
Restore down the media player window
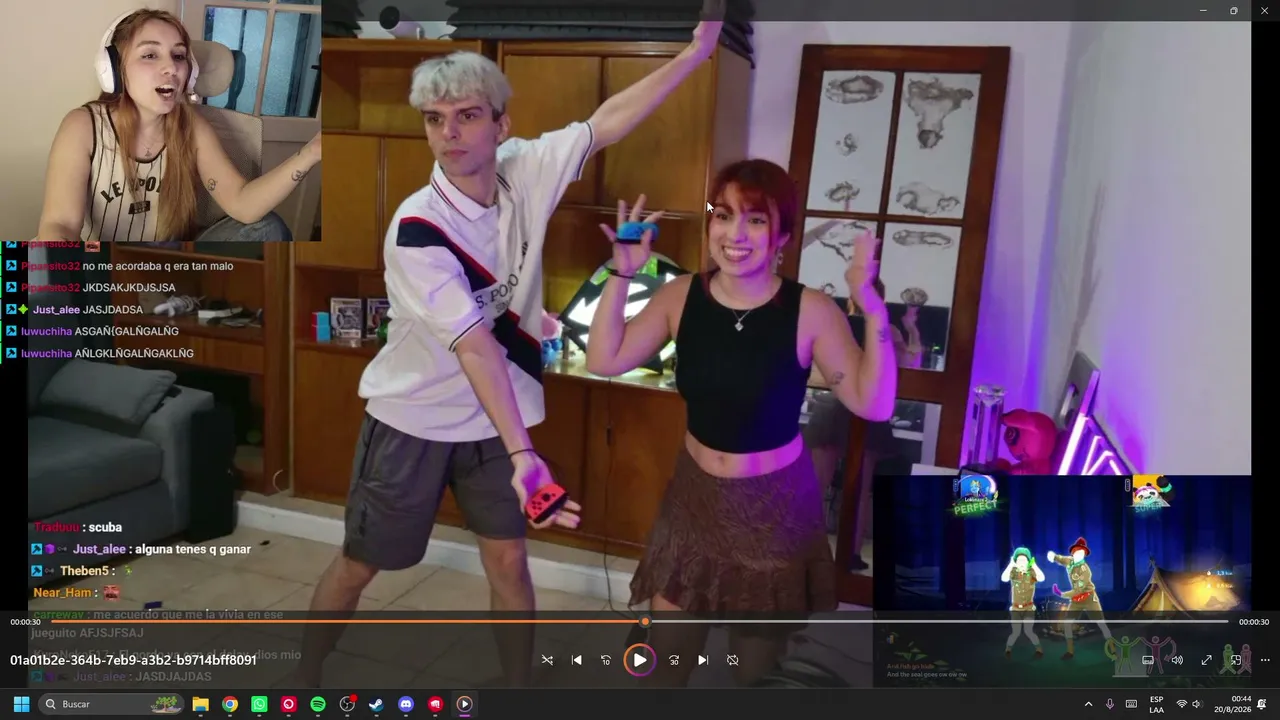tap(1233, 10)
